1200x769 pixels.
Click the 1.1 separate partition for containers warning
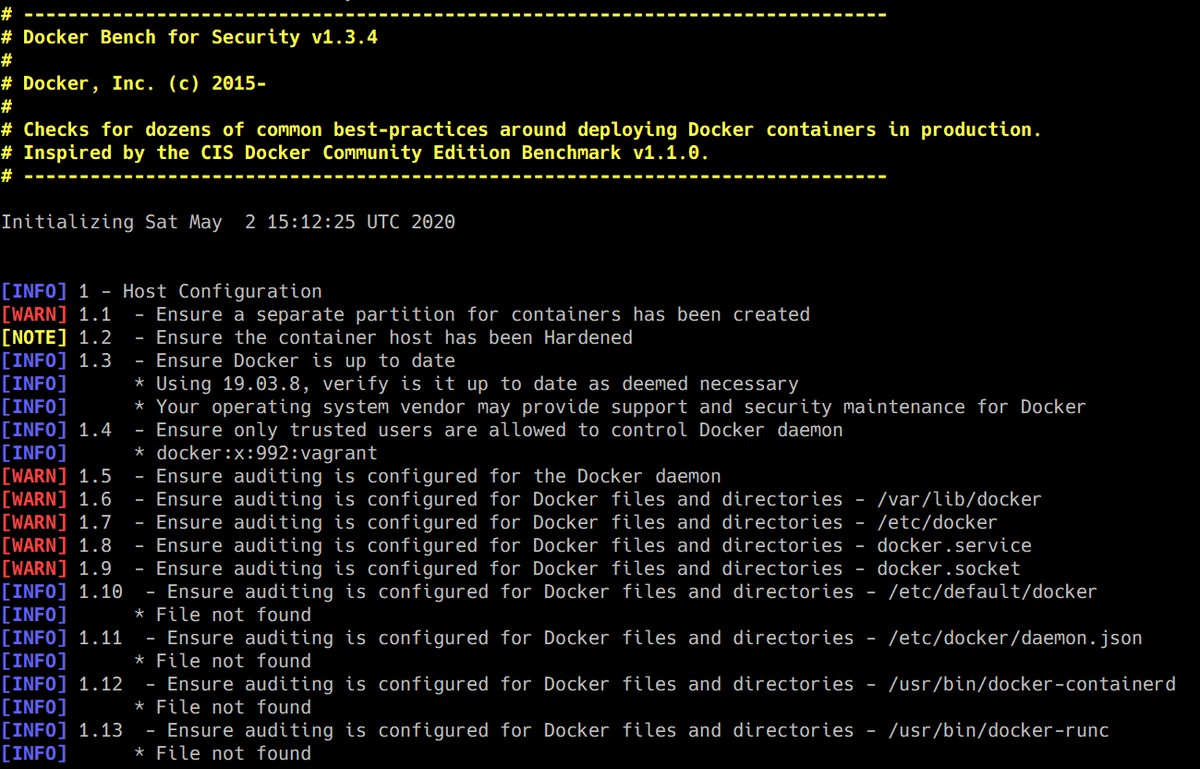[406, 315]
